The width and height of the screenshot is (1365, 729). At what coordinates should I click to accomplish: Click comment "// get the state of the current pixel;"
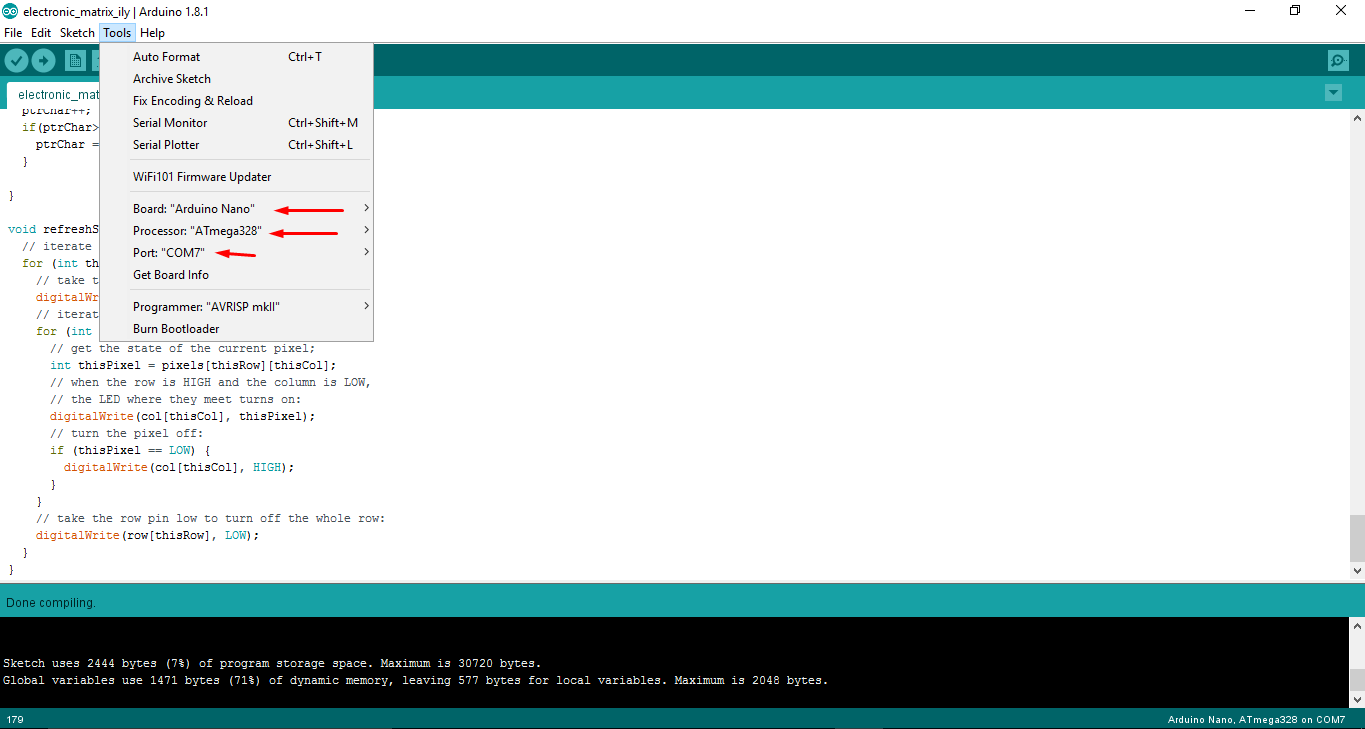click(x=182, y=348)
